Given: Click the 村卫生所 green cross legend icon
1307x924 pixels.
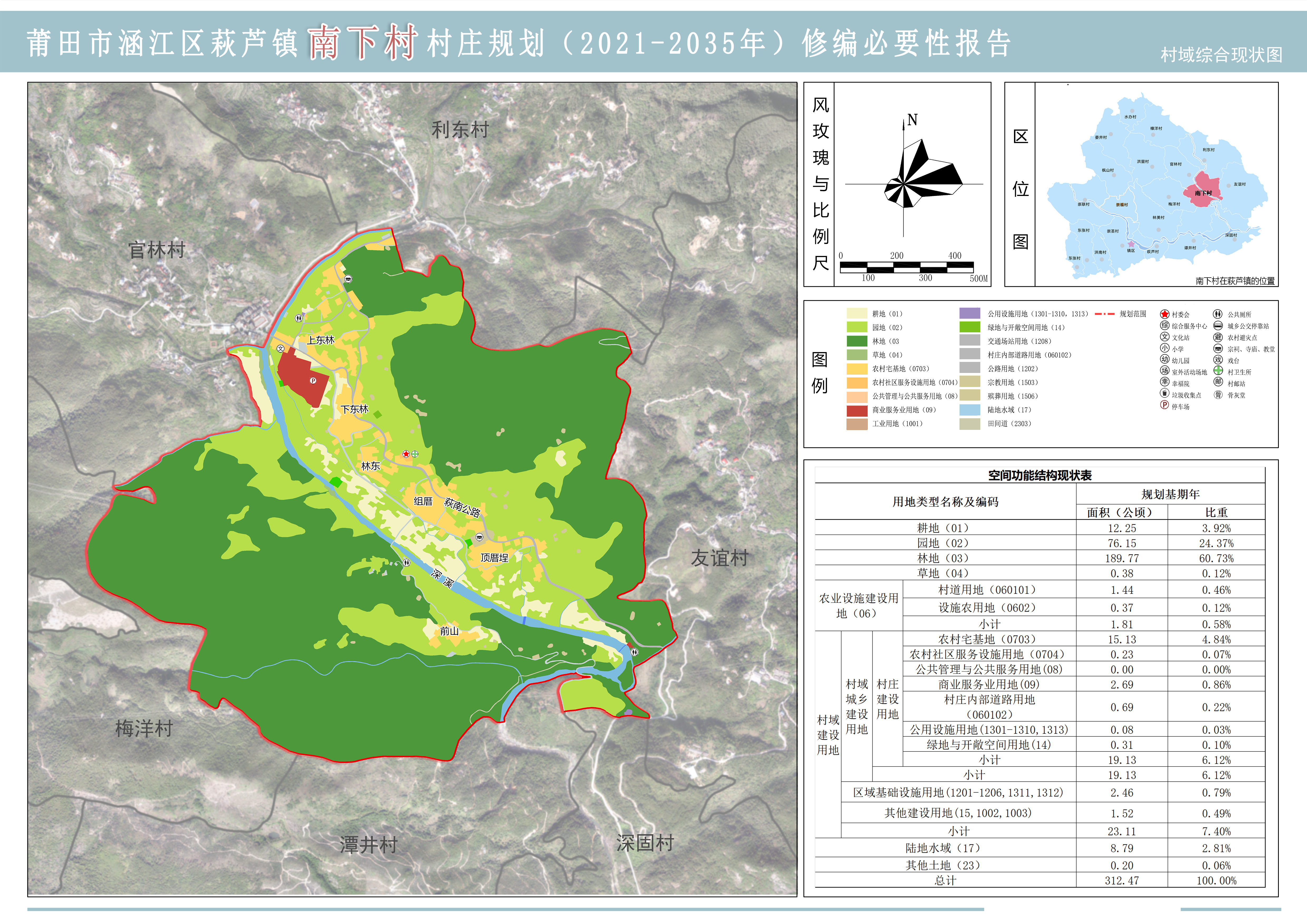Looking at the screenshot, I should [x=1218, y=371].
